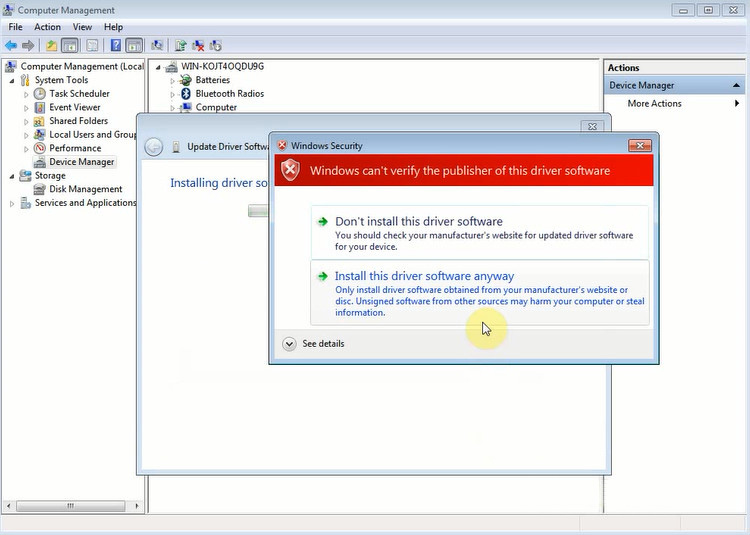This screenshot has height=535, width=750.
Task: Click the Back arrow in the toolbar
Action: click(x=11, y=46)
